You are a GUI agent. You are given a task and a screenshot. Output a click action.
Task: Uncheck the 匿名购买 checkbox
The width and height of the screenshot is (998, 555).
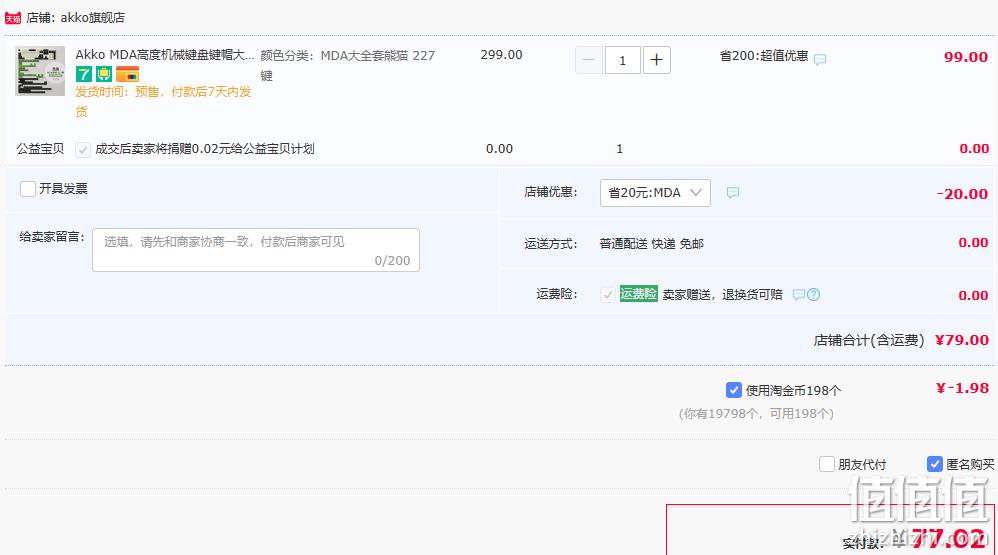[x=934, y=464]
